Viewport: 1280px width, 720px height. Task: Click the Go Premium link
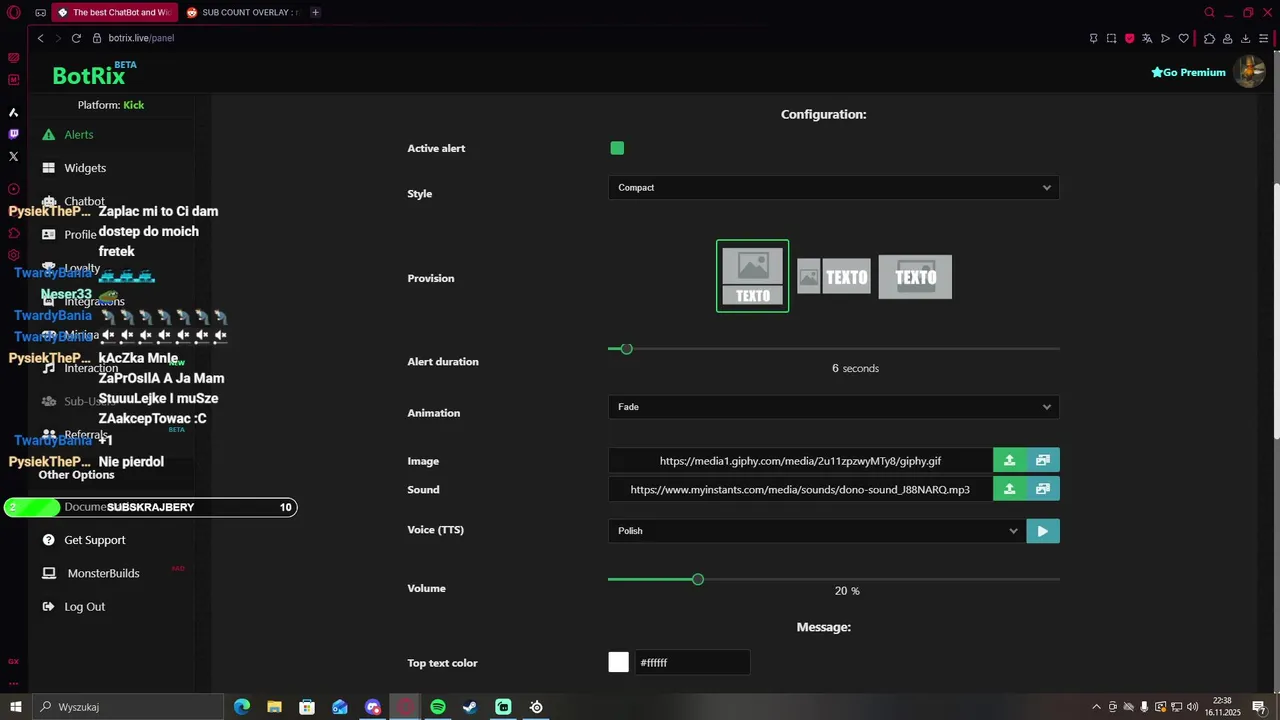point(1188,72)
